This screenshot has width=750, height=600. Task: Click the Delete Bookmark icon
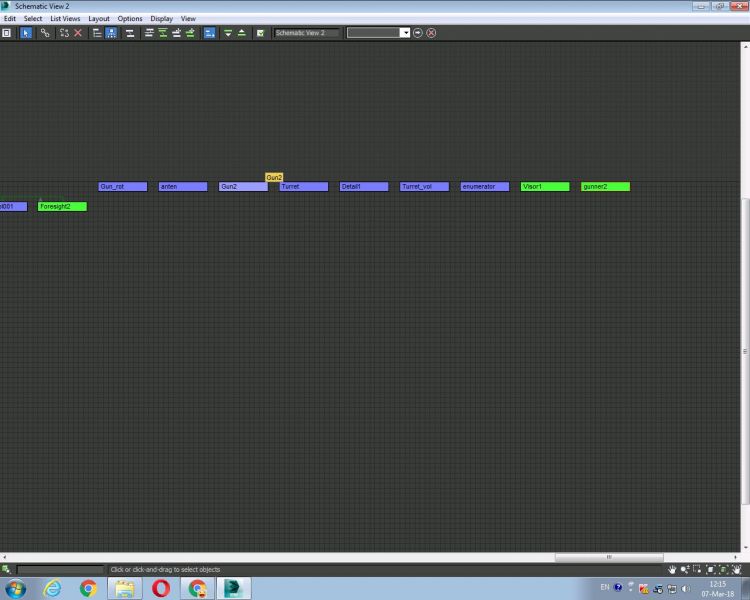431,33
